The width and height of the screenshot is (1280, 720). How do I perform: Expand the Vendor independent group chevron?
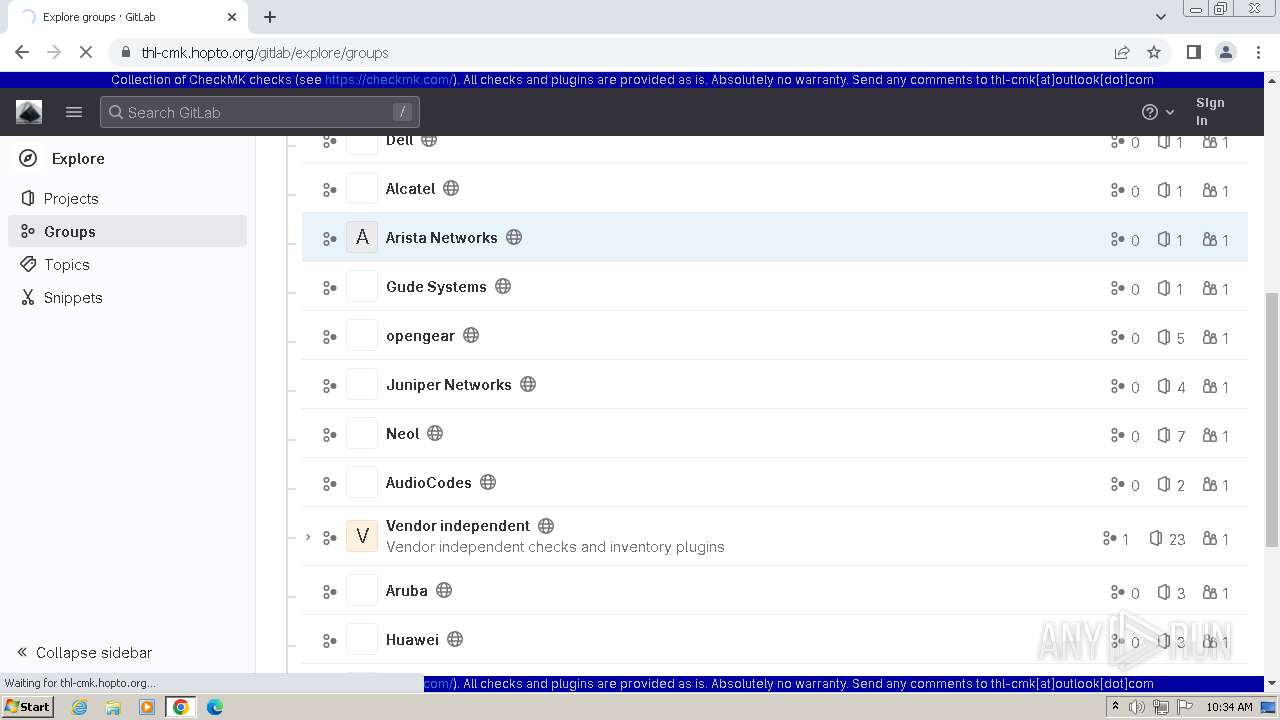click(308, 537)
